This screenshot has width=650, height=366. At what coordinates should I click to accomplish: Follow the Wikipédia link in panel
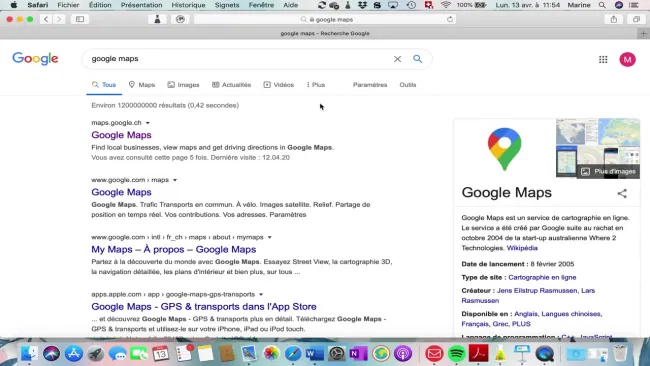tap(522, 248)
